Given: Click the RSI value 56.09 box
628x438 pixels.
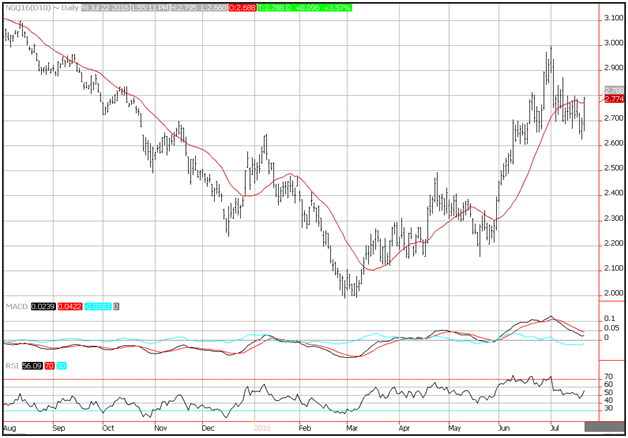Looking at the screenshot, I should (30, 367).
